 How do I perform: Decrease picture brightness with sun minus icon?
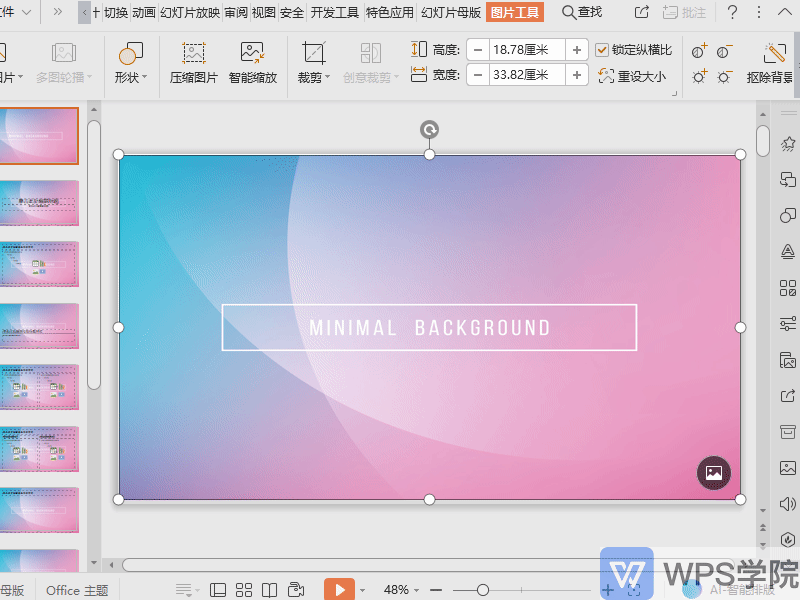(x=724, y=77)
